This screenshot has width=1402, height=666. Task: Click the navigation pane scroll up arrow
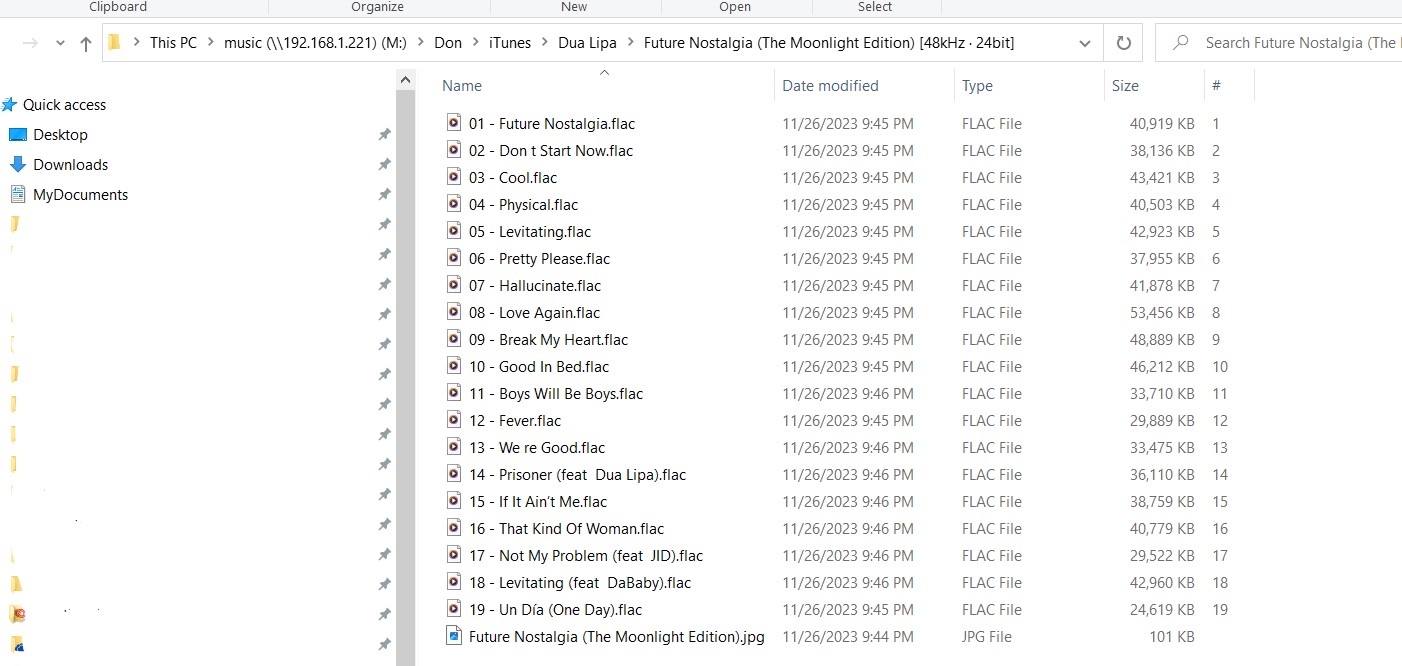coord(405,80)
